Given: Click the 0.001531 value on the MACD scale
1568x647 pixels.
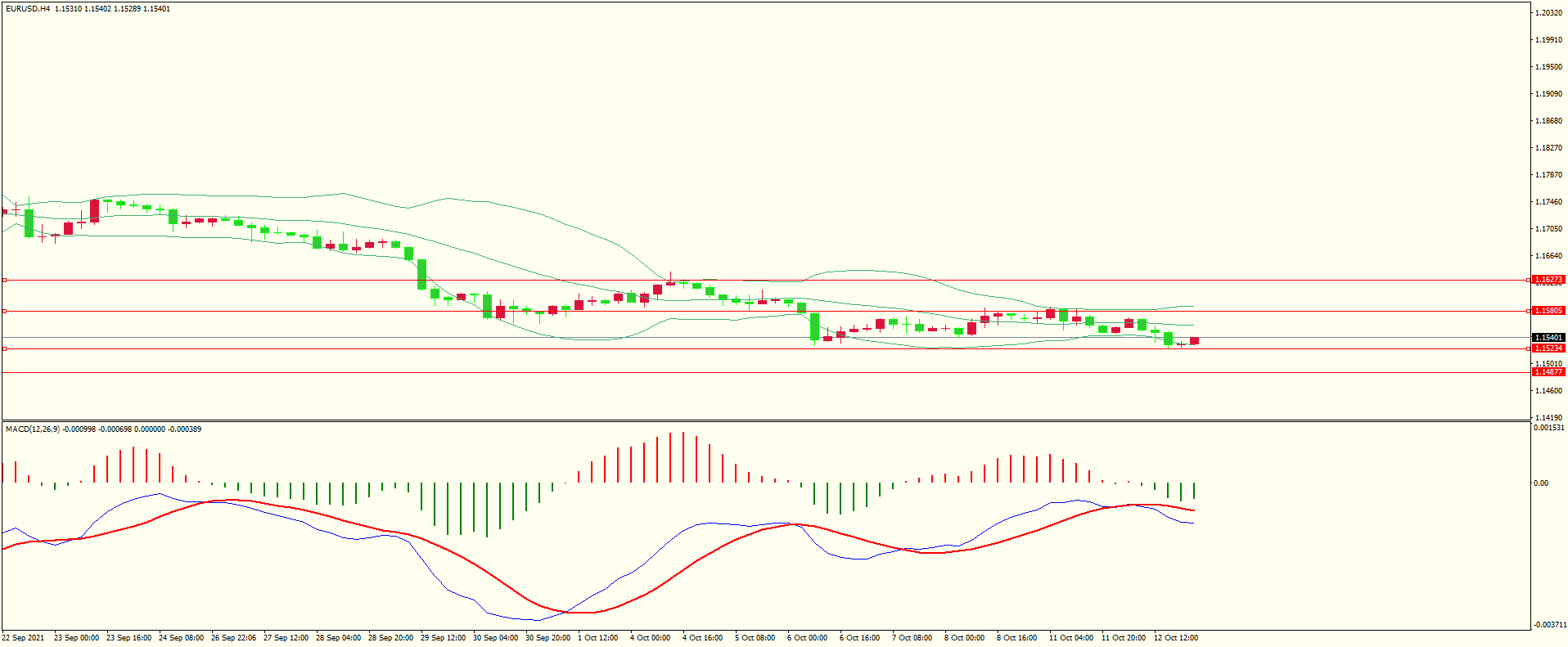Looking at the screenshot, I should coord(1548,428).
